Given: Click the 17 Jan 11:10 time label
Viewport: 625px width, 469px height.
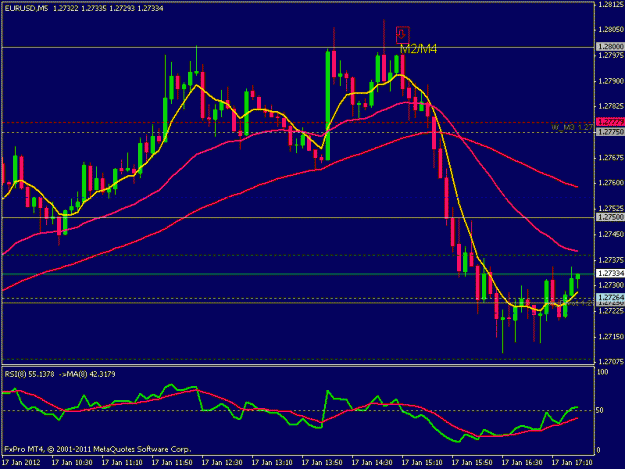Looking at the screenshot, I should point(122,463).
